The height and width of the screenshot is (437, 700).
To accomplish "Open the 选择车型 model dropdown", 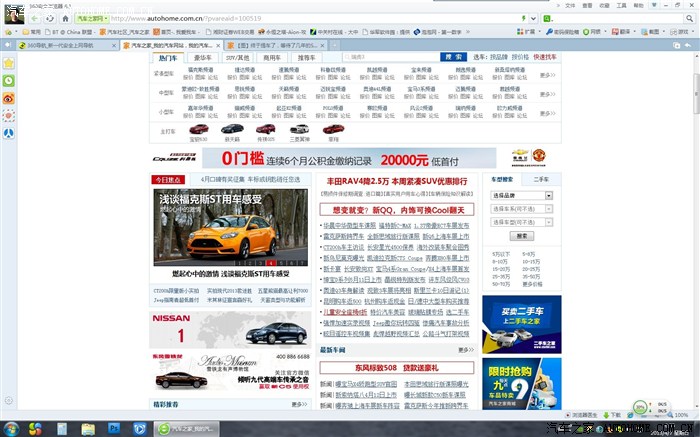I will (521, 221).
